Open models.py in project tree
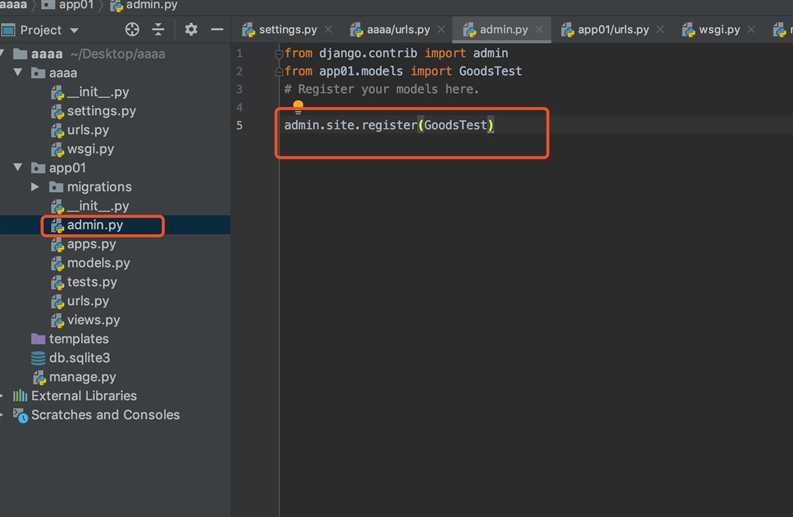Screen dimensions: 793x517 [98, 263]
